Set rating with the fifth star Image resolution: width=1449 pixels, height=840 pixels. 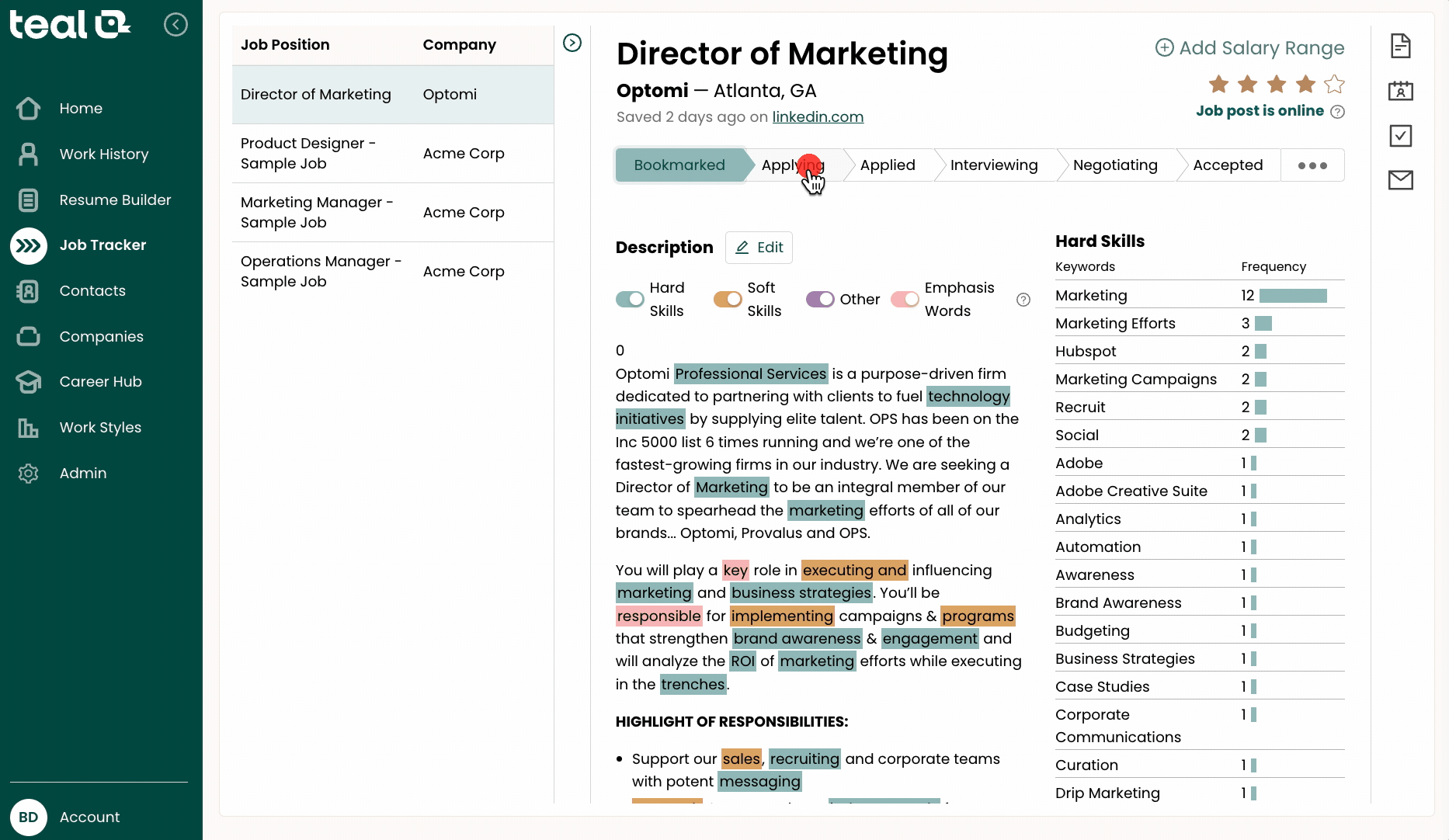point(1334,84)
